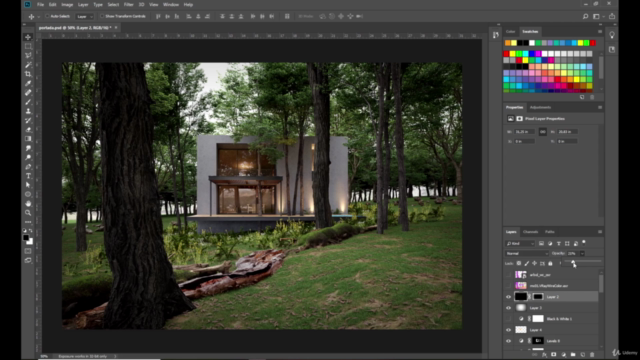Switch to the Adjustments tab

click(x=540, y=107)
